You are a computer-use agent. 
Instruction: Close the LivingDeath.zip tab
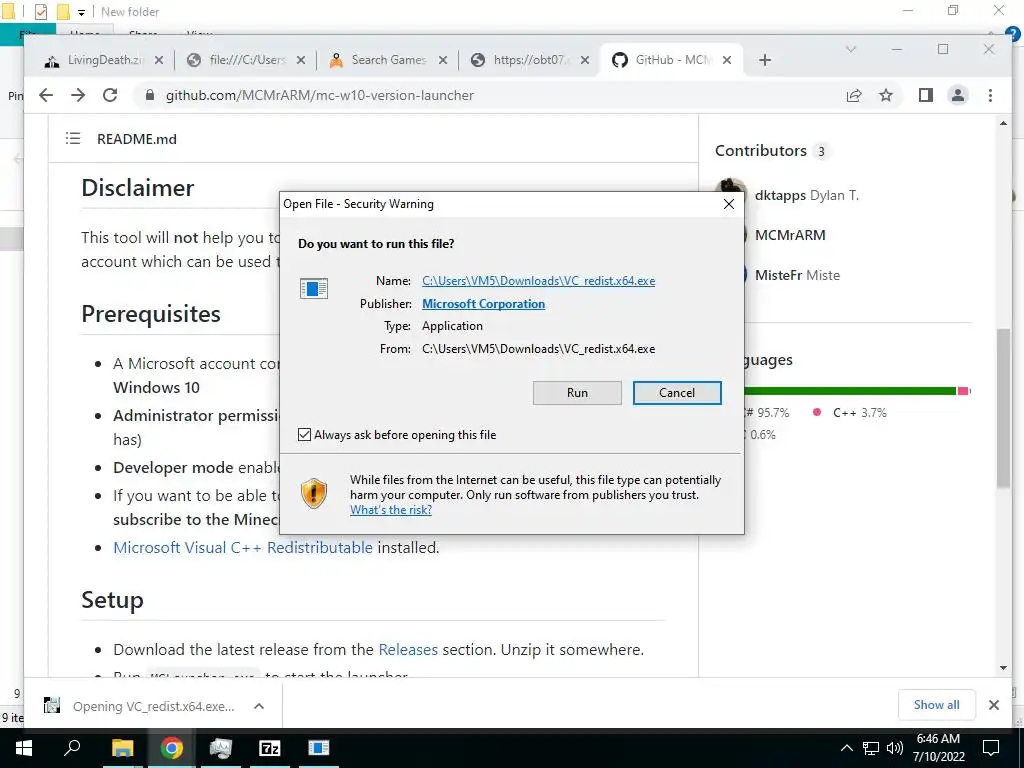coord(159,60)
